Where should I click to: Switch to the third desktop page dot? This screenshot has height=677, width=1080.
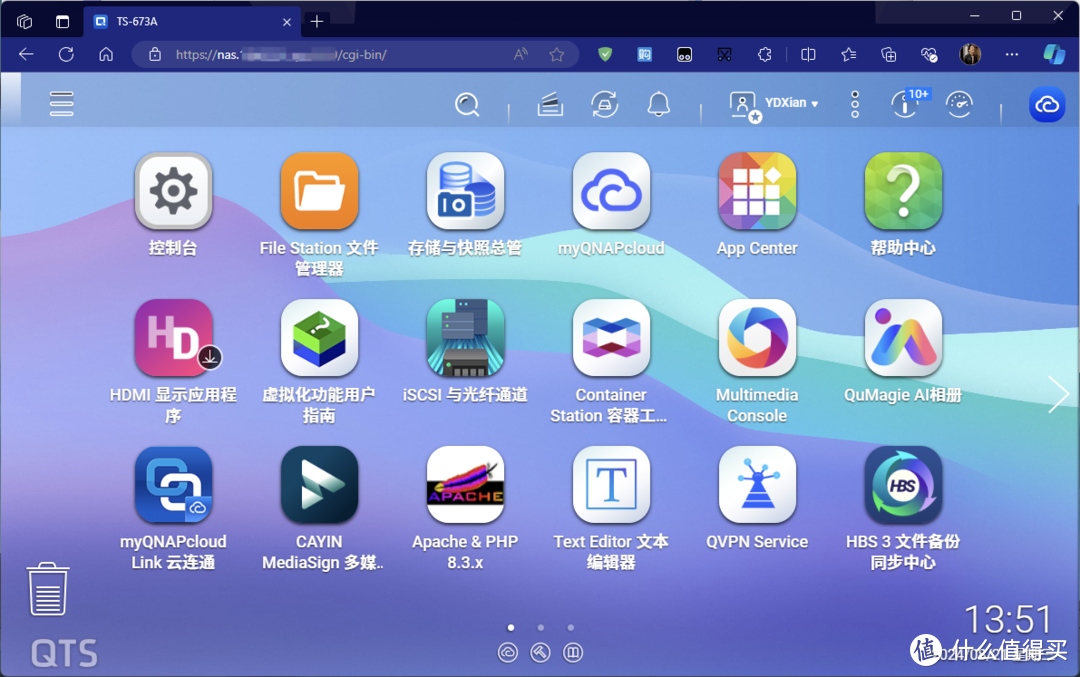tap(571, 628)
